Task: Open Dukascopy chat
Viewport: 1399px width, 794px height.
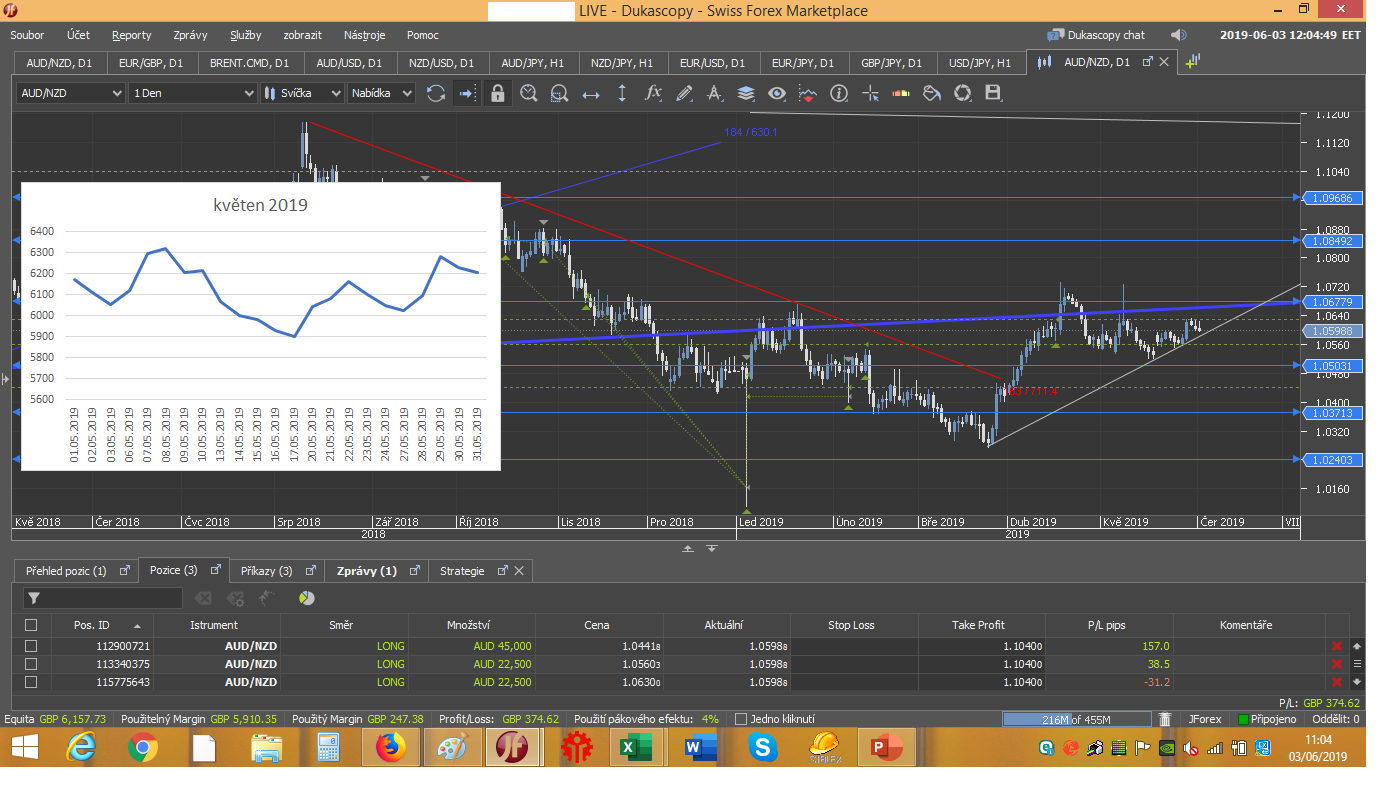Action: pyautogui.click(x=1096, y=35)
